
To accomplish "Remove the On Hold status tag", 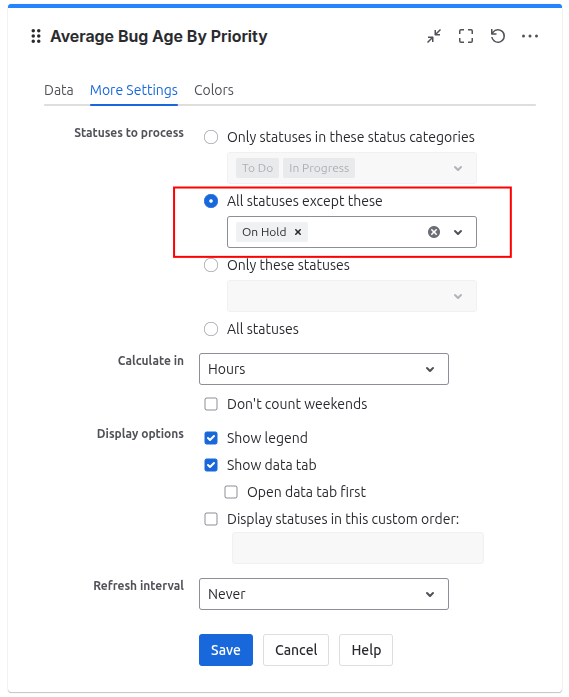I will point(298,232).
